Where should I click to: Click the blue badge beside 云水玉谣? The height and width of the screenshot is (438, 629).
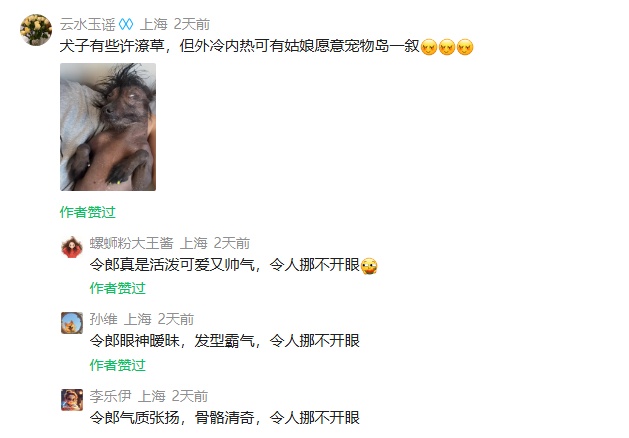point(126,24)
